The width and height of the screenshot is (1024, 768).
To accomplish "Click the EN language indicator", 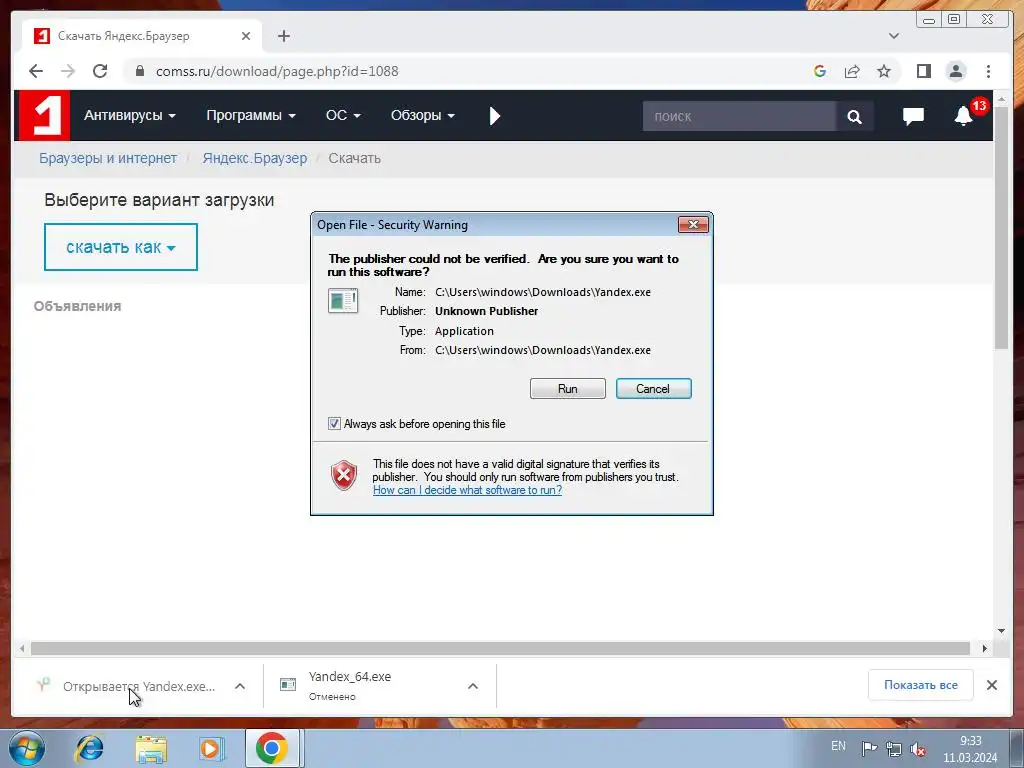I will (839, 746).
